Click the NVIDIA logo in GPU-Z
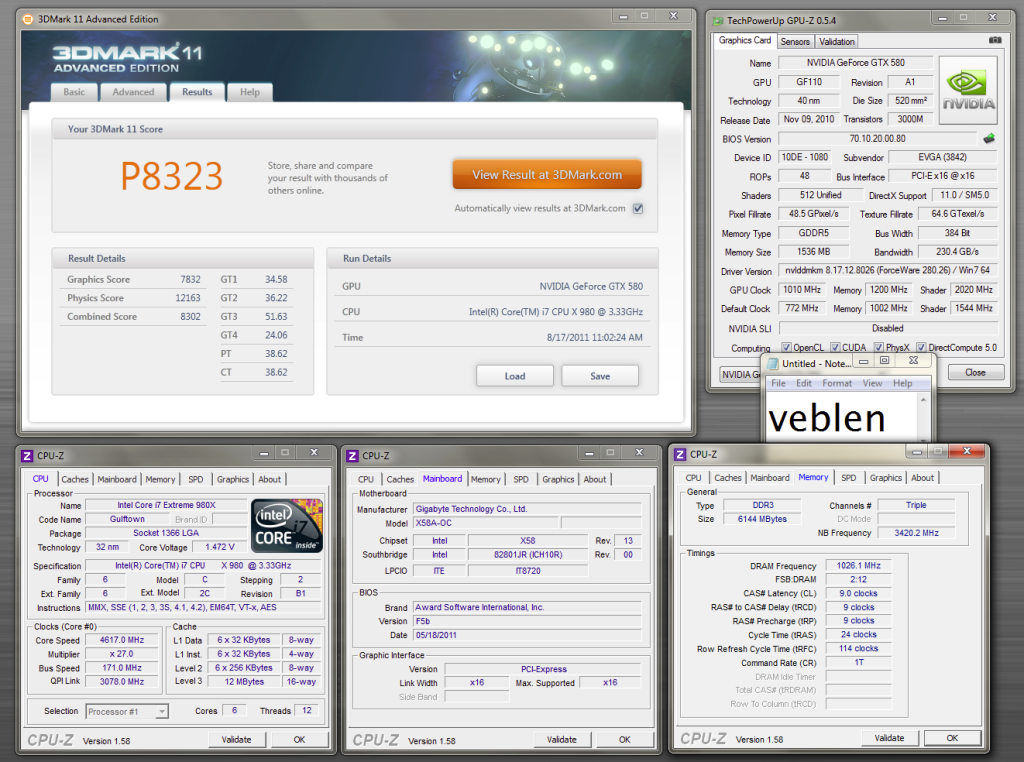1024x762 pixels. click(x=968, y=90)
